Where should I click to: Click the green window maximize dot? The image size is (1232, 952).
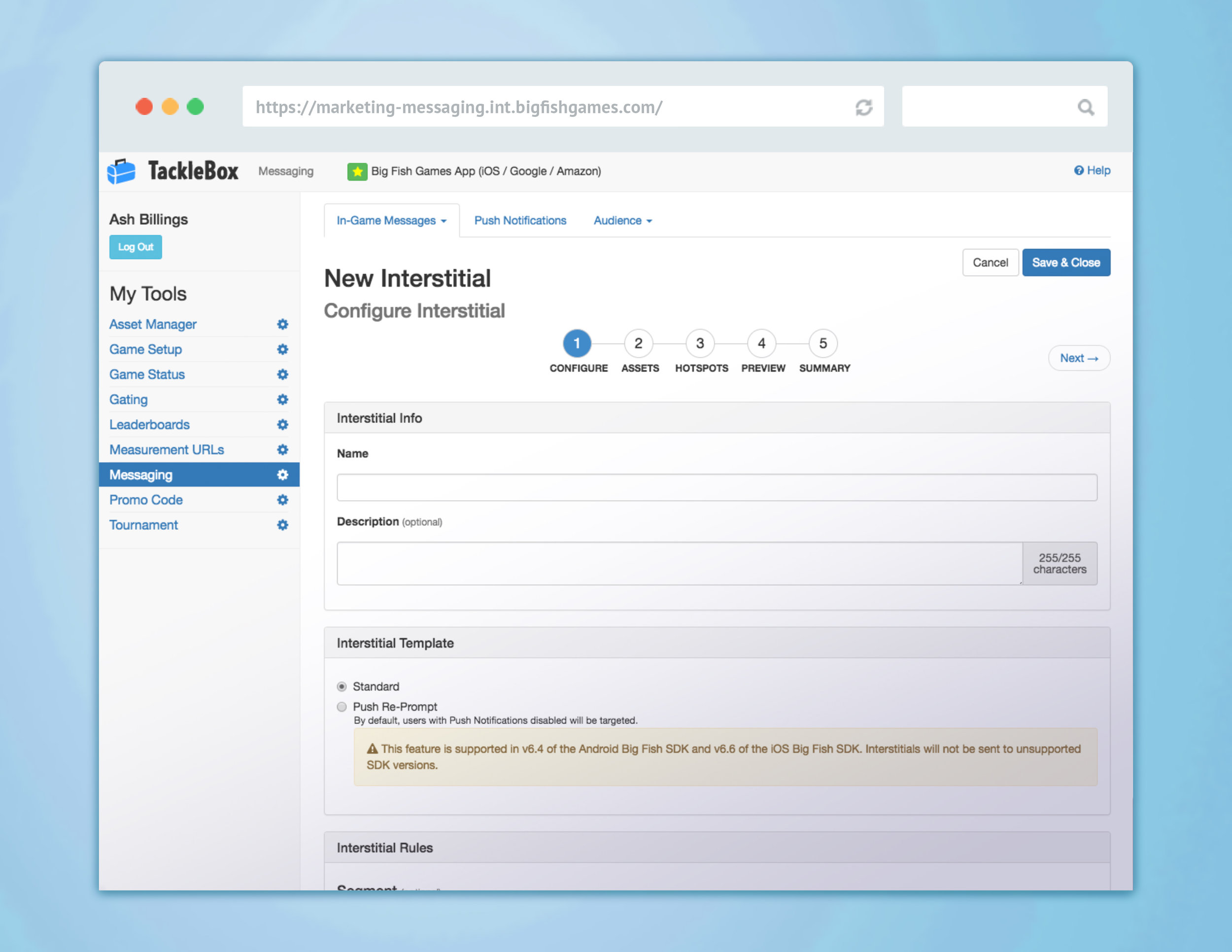click(195, 106)
